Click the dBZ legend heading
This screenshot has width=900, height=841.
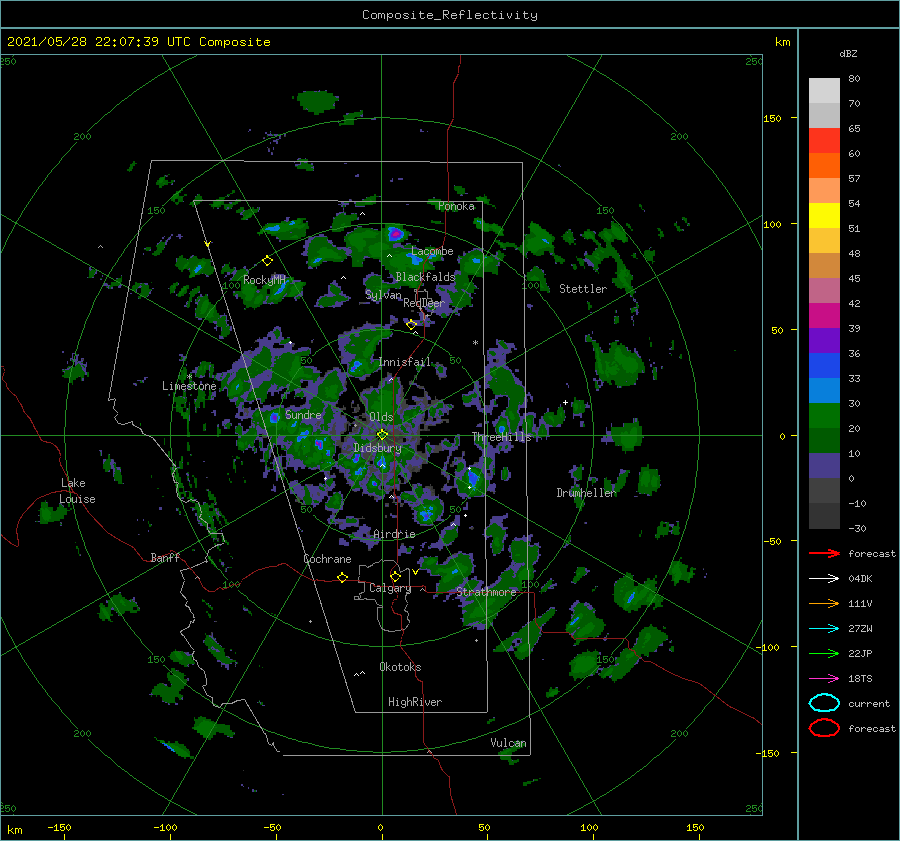tap(848, 53)
